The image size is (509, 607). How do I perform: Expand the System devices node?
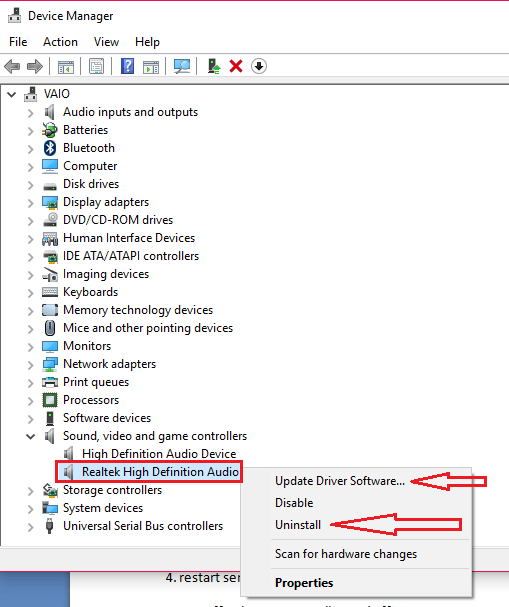pos(31,509)
